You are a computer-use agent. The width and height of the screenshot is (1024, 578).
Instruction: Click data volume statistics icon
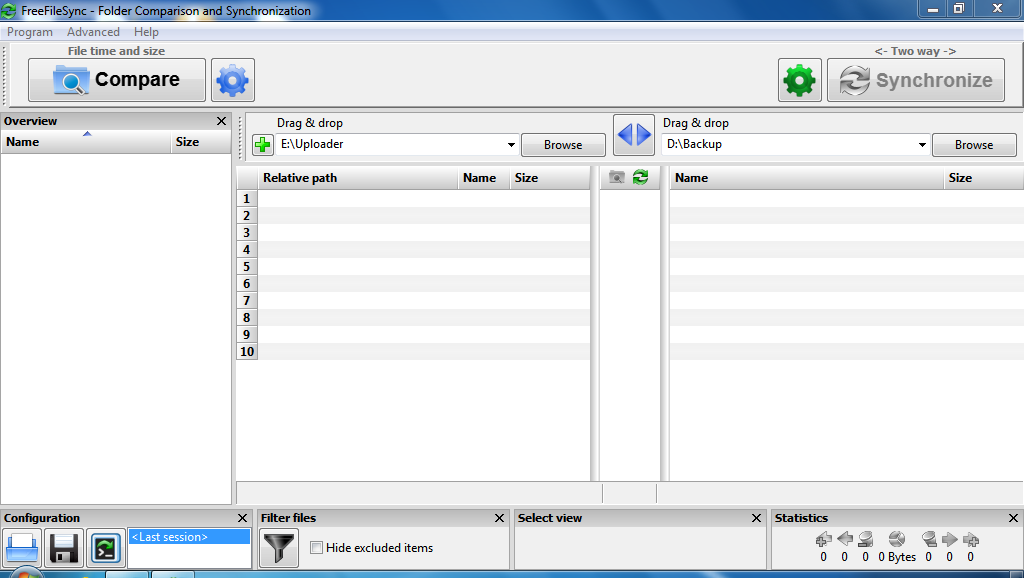[897, 539]
